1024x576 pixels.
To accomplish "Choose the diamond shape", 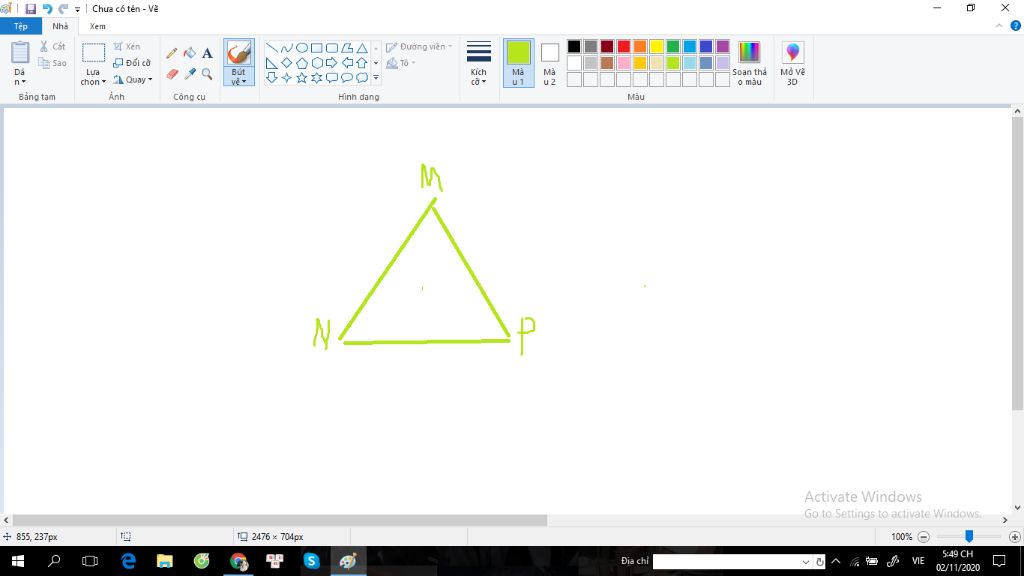I will click(x=287, y=63).
